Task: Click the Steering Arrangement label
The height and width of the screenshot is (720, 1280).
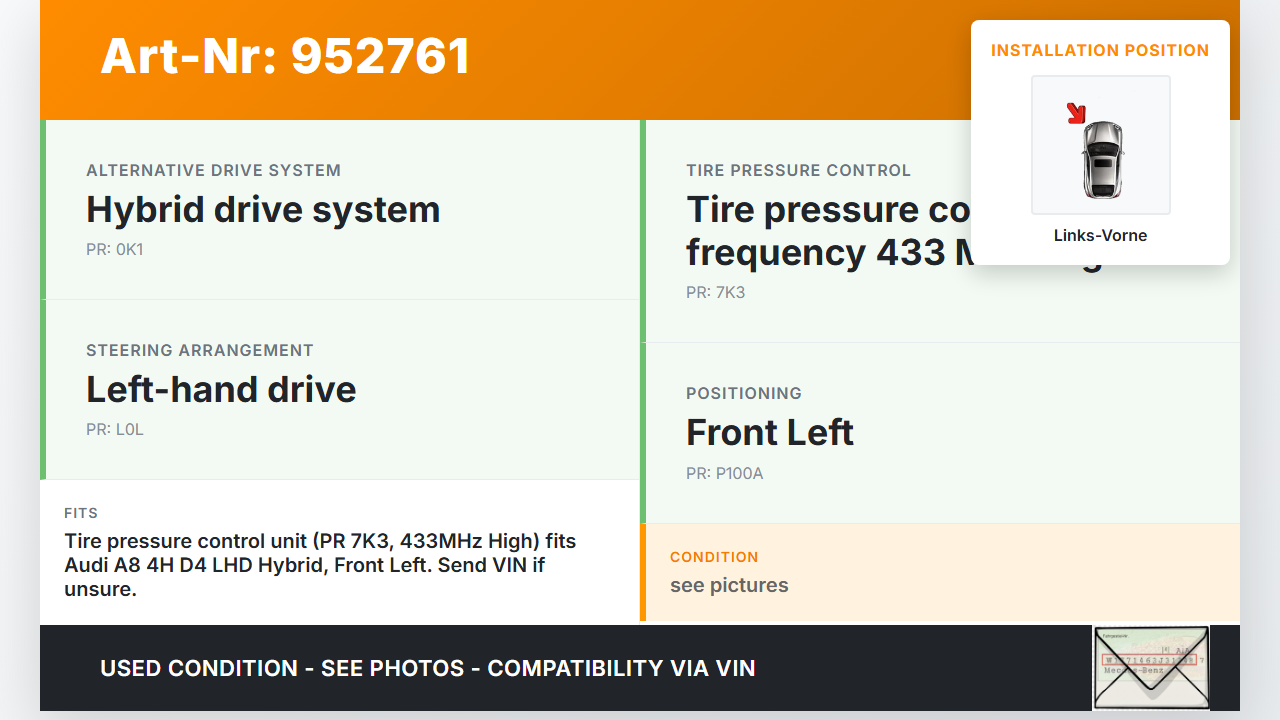Action: coord(200,351)
